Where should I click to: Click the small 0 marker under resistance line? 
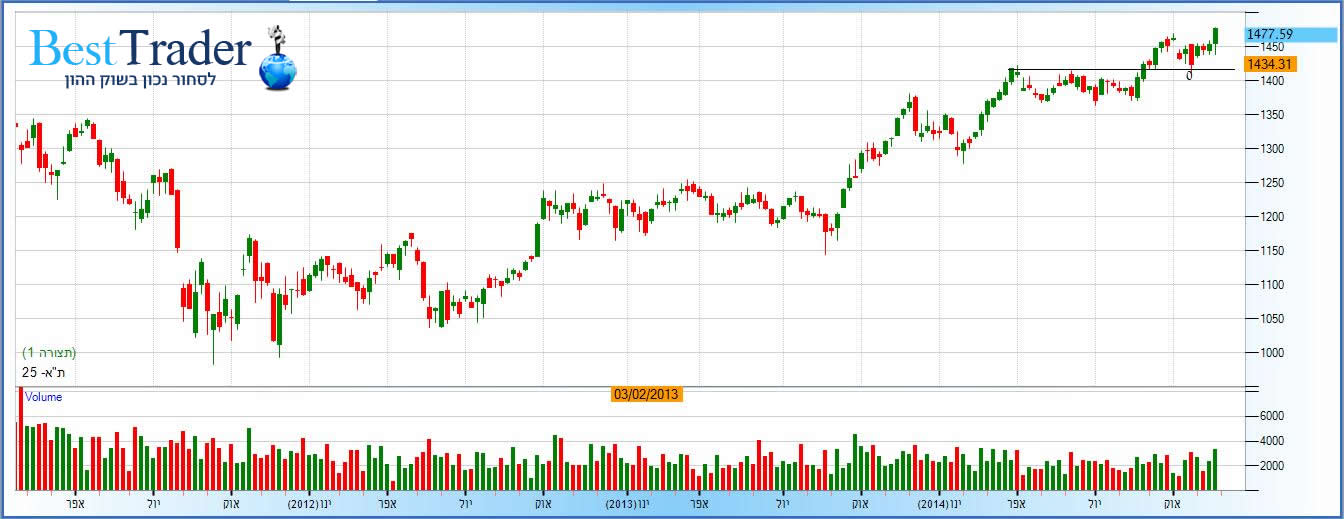click(1189, 76)
